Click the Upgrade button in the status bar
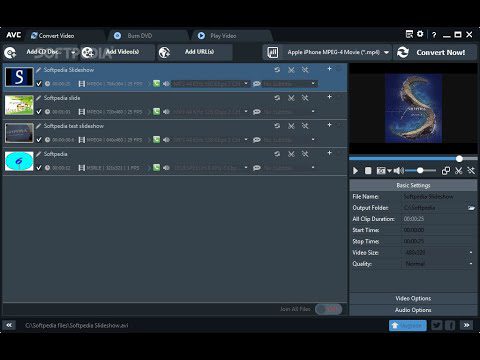The width and height of the screenshot is (480, 360). [408, 325]
